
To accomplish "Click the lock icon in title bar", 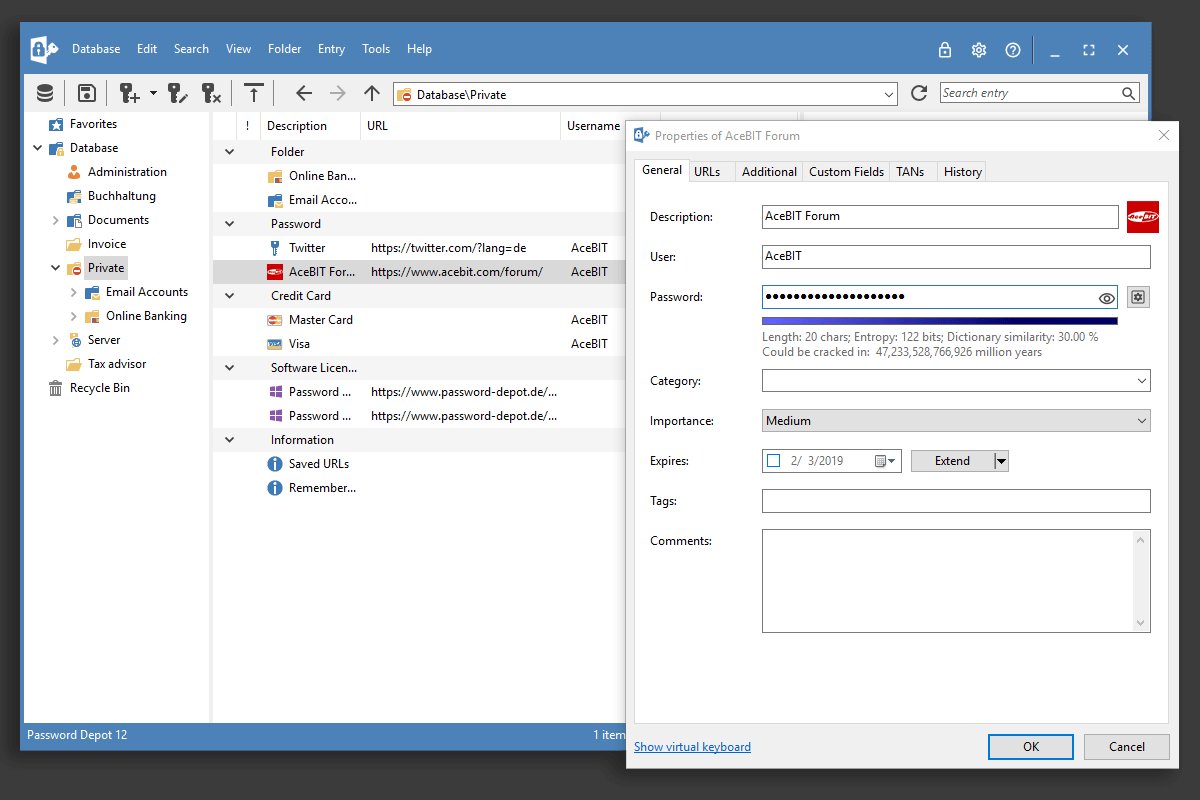I will (945, 49).
